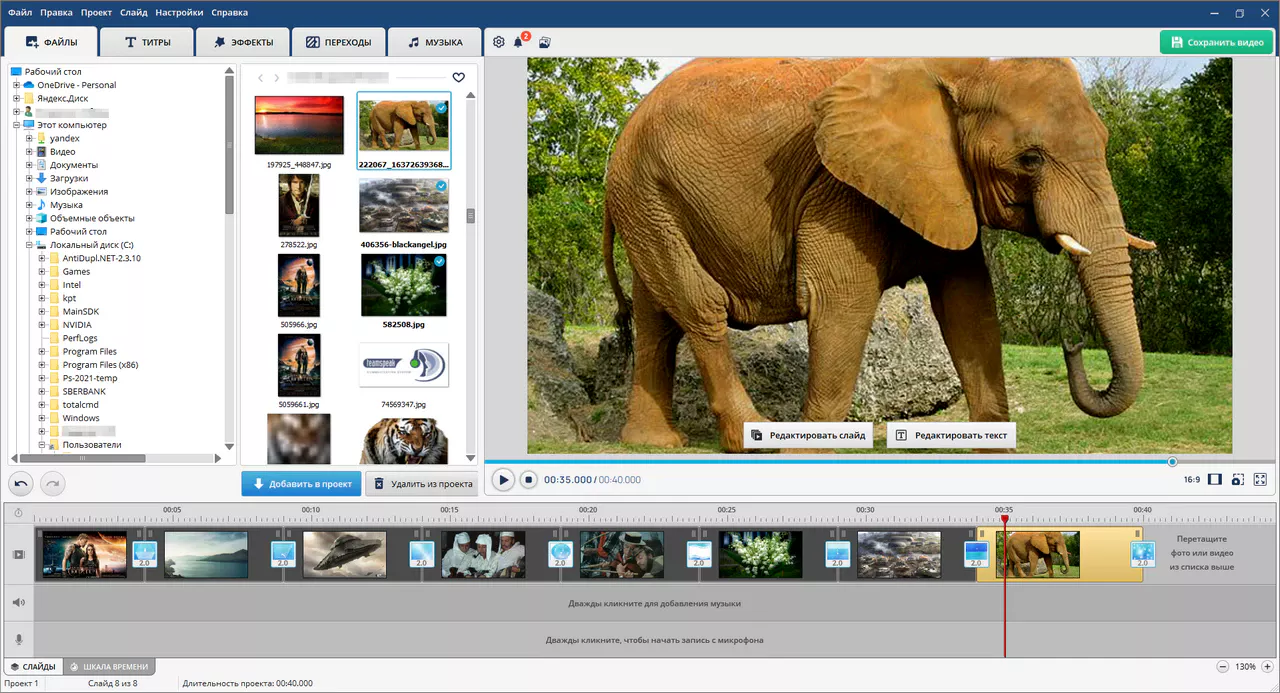Open the notifications bell
This screenshot has height=693, width=1280.
(519, 42)
